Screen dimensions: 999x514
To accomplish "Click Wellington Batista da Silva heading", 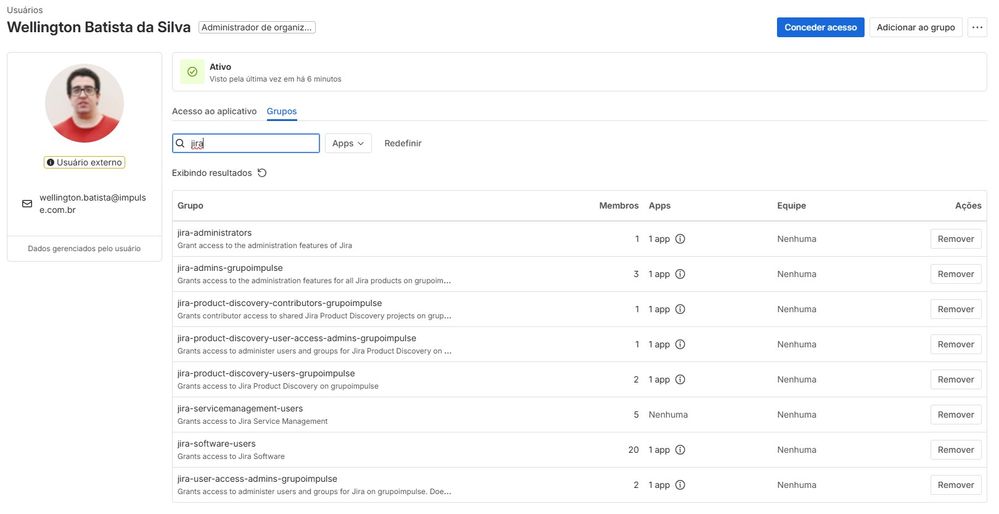I will (x=99, y=27).
